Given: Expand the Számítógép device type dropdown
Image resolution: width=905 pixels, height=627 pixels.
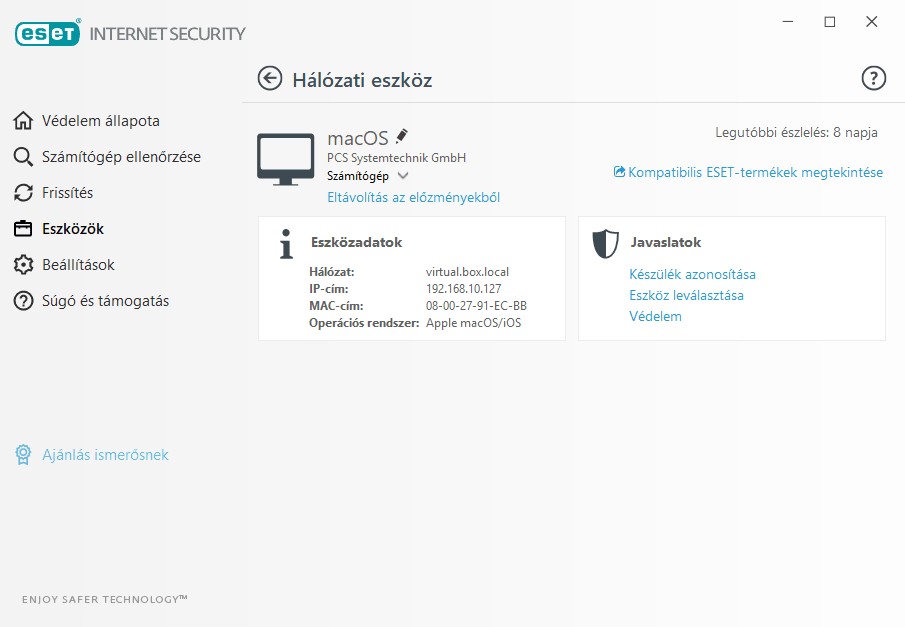Looking at the screenshot, I should [403, 176].
